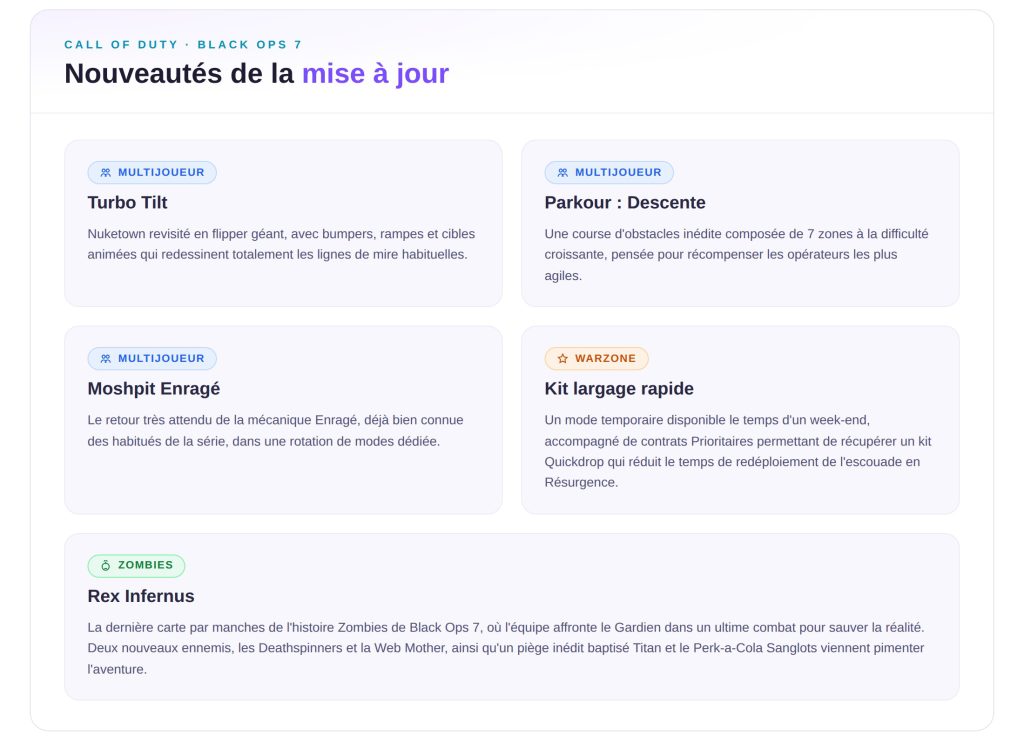Select the Multijoueur badge above Moshpit Enragé

pos(152,359)
